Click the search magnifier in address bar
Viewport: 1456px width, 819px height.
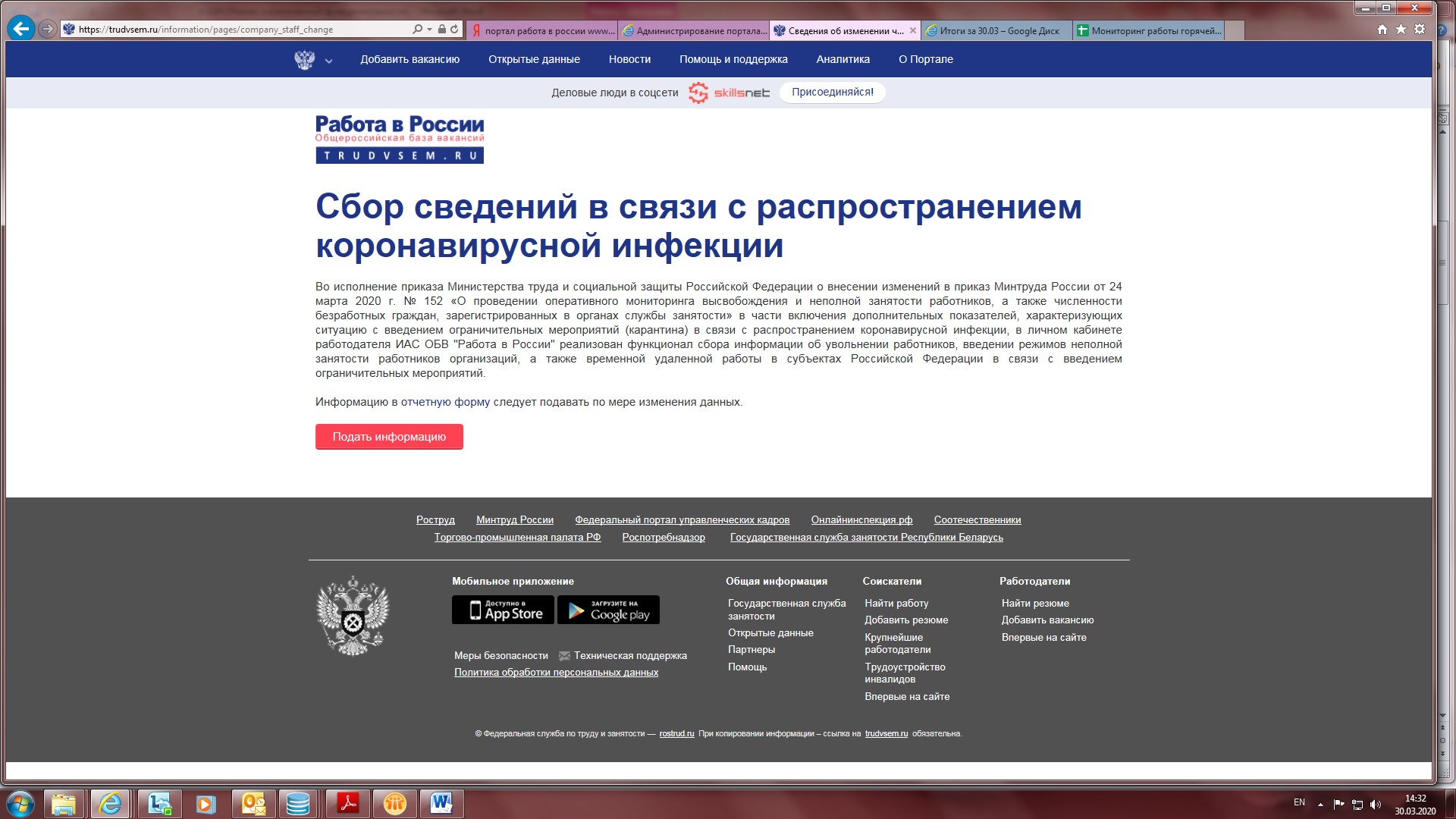[x=417, y=30]
